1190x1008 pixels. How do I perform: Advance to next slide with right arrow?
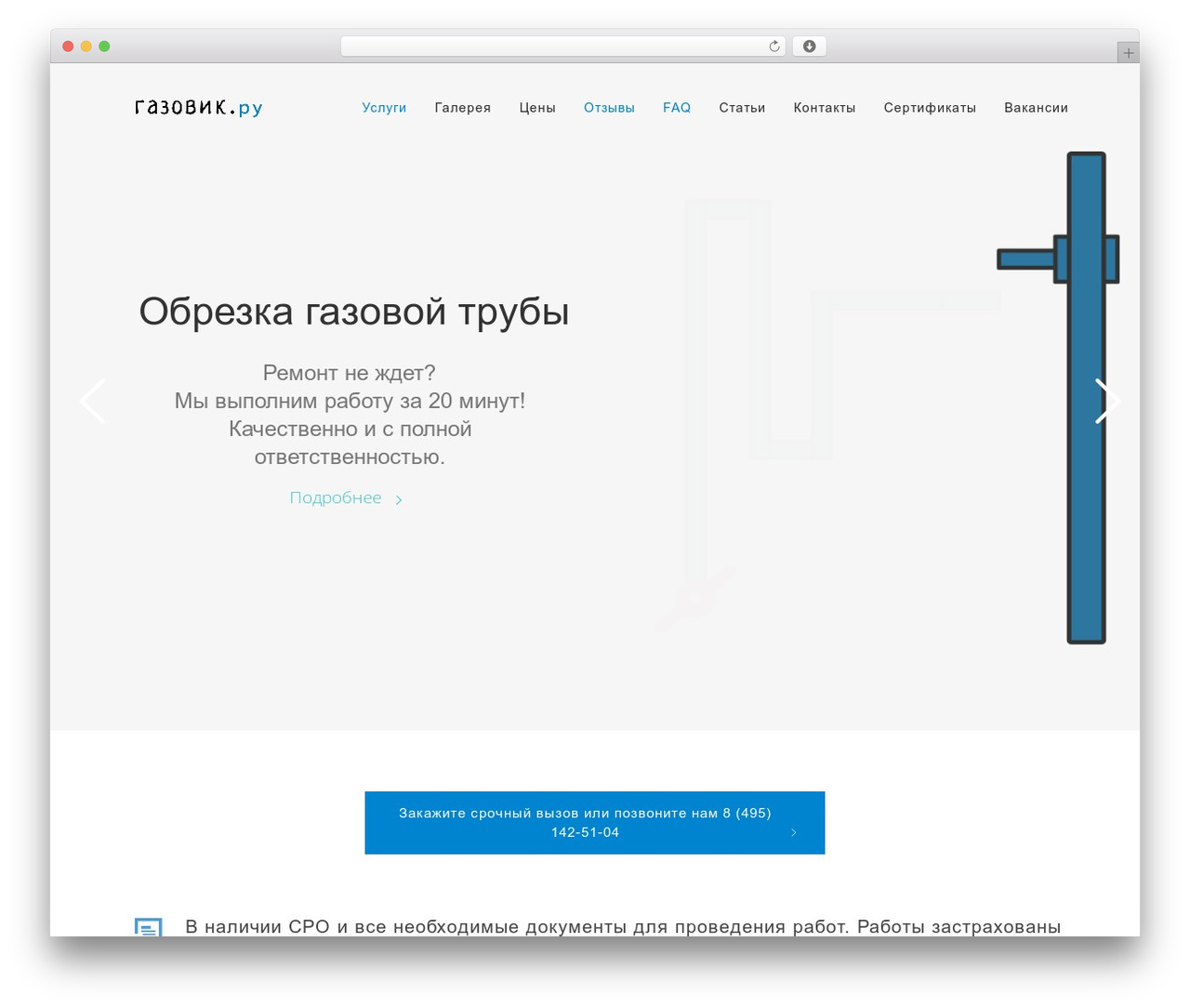coord(1107,402)
